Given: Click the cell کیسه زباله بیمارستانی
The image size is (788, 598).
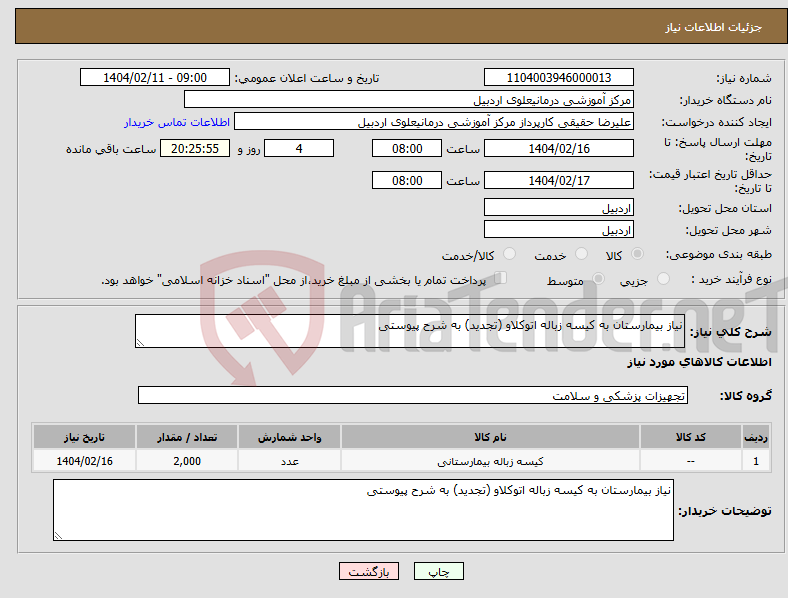Looking at the screenshot, I should pyautogui.click(x=490, y=461).
